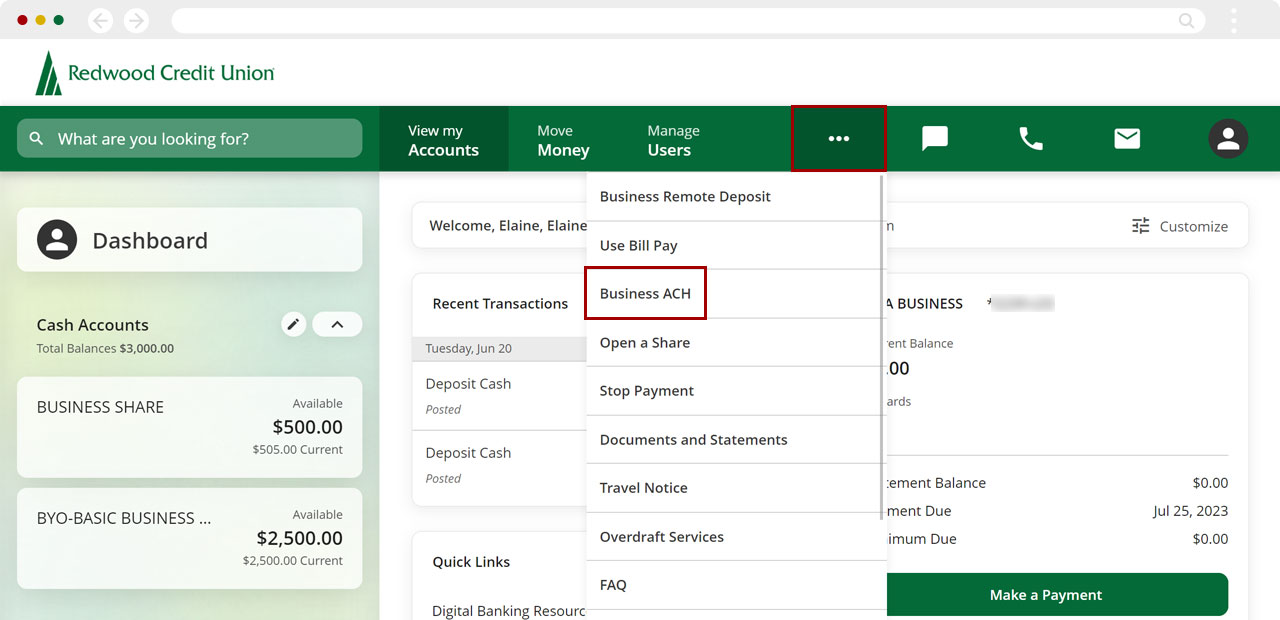
Task: Open the Manage Users tab
Action: [x=673, y=140]
